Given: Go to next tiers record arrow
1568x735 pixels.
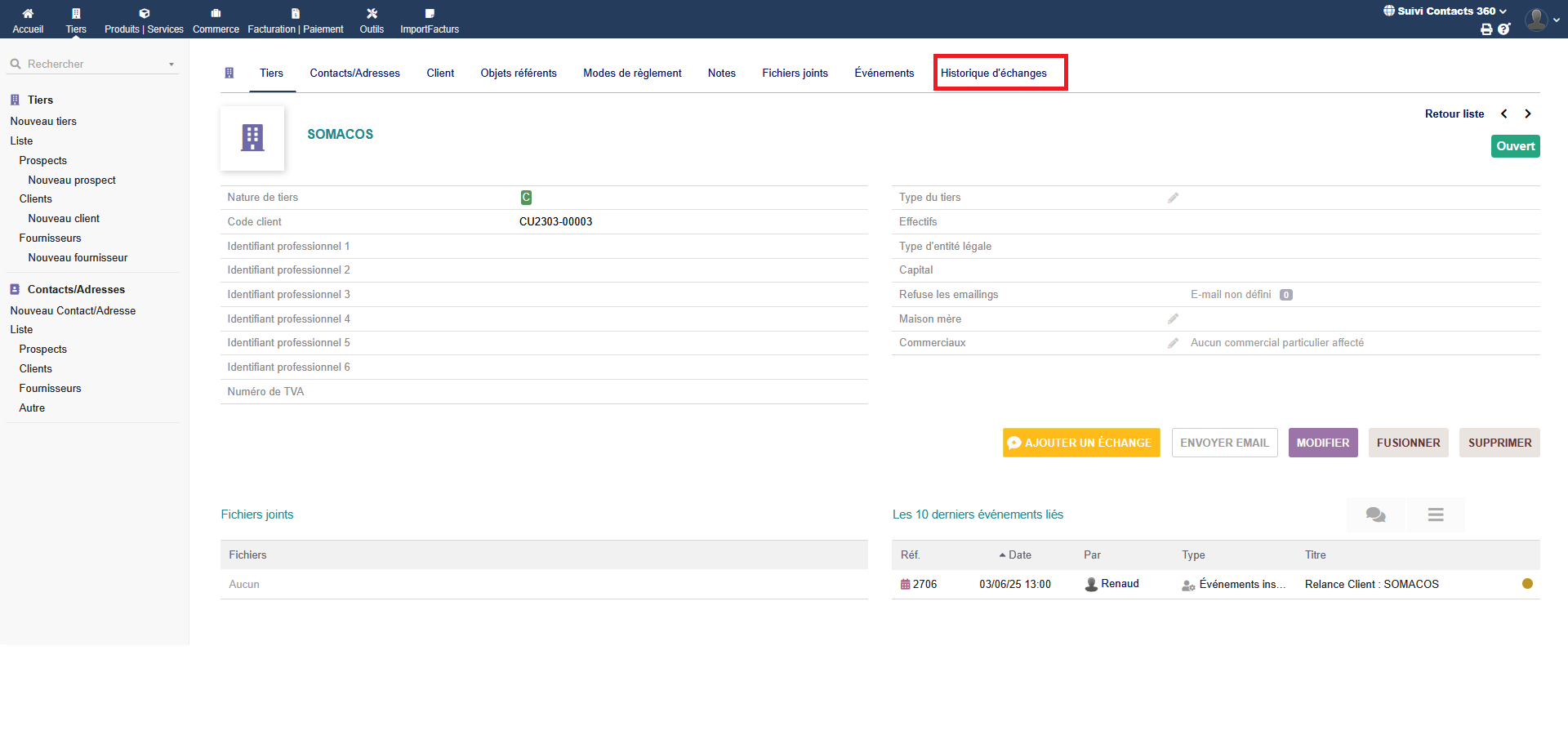Looking at the screenshot, I should (x=1527, y=114).
